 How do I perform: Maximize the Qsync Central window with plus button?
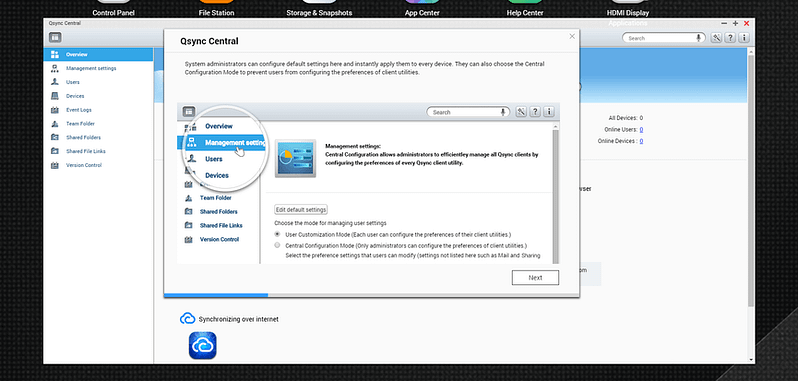(x=735, y=23)
